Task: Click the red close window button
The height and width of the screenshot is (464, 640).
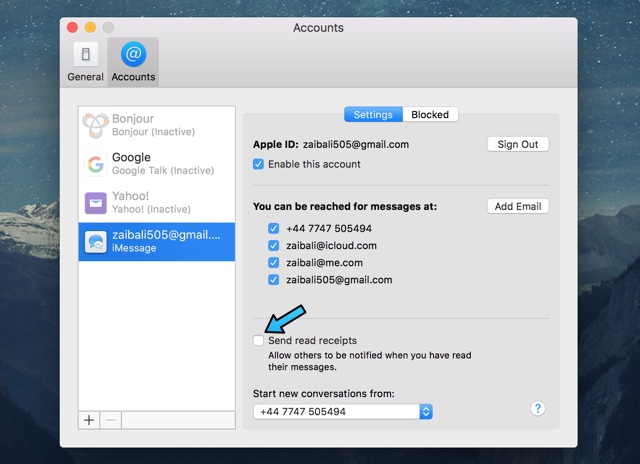Action: click(x=72, y=27)
